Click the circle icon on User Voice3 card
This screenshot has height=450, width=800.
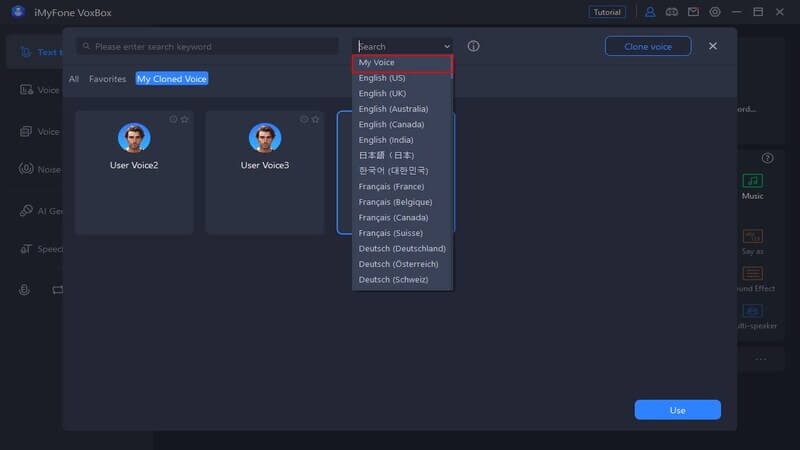pos(304,119)
